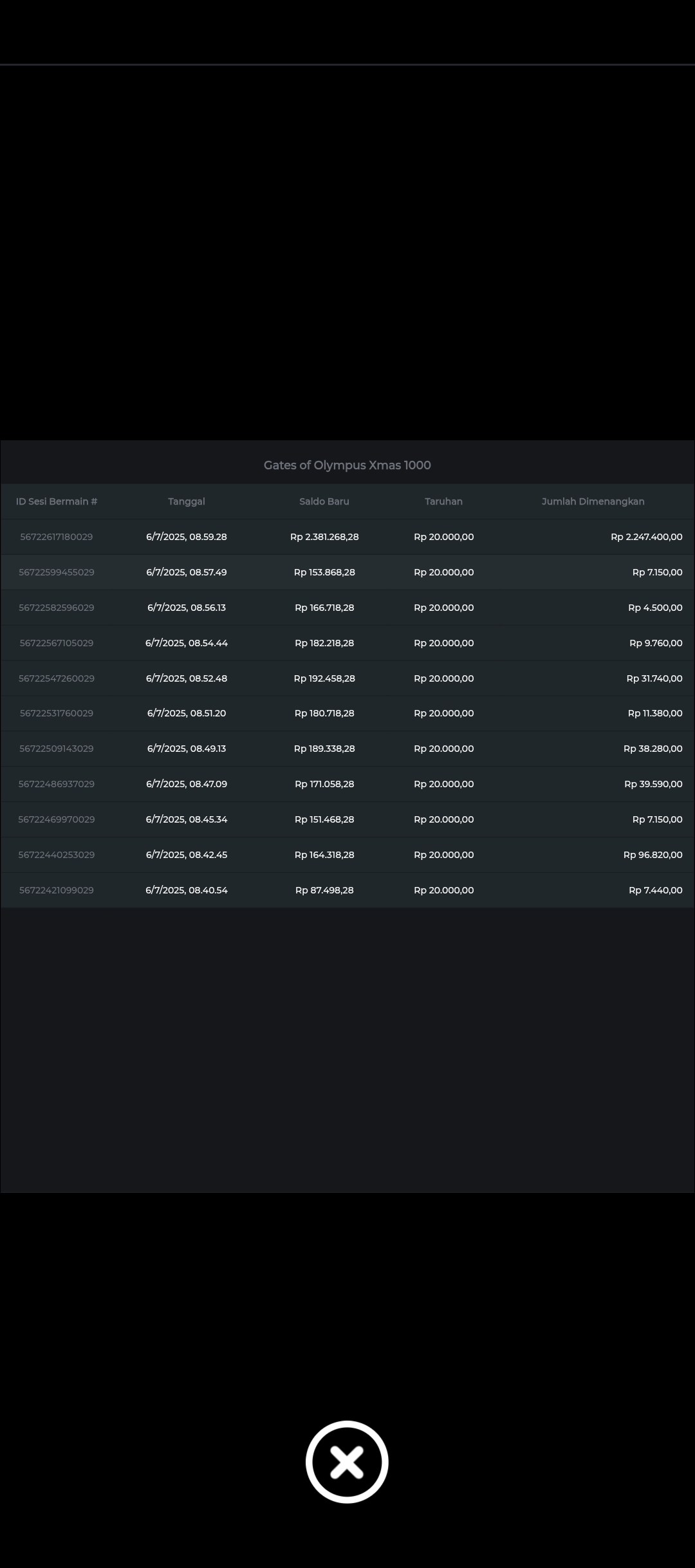Click balance value 'Rp 192.458,28'
The width and height of the screenshot is (695, 1568).
coord(324,678)
